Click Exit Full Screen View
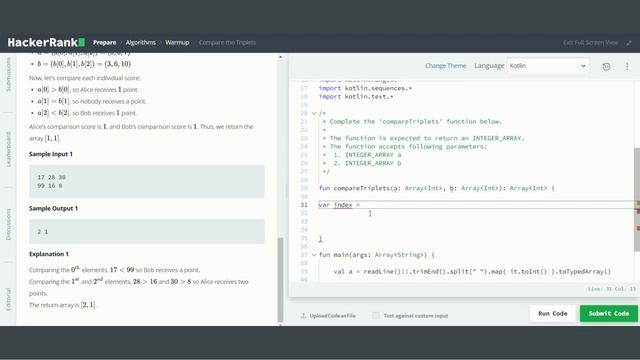The width and height of the screenshot is (640, 360). click(591, 42)
